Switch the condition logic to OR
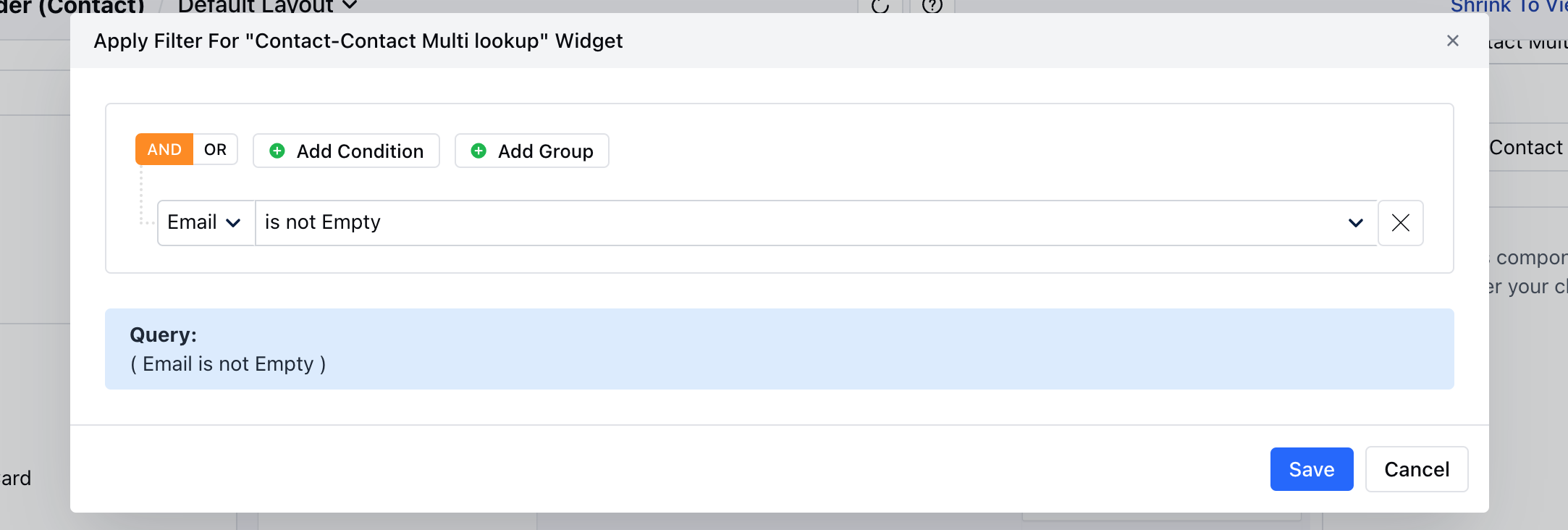 [215, 149]
